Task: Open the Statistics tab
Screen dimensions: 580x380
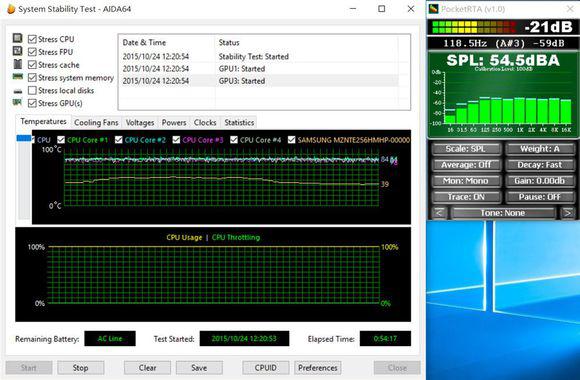Action: tap(239, 122)
